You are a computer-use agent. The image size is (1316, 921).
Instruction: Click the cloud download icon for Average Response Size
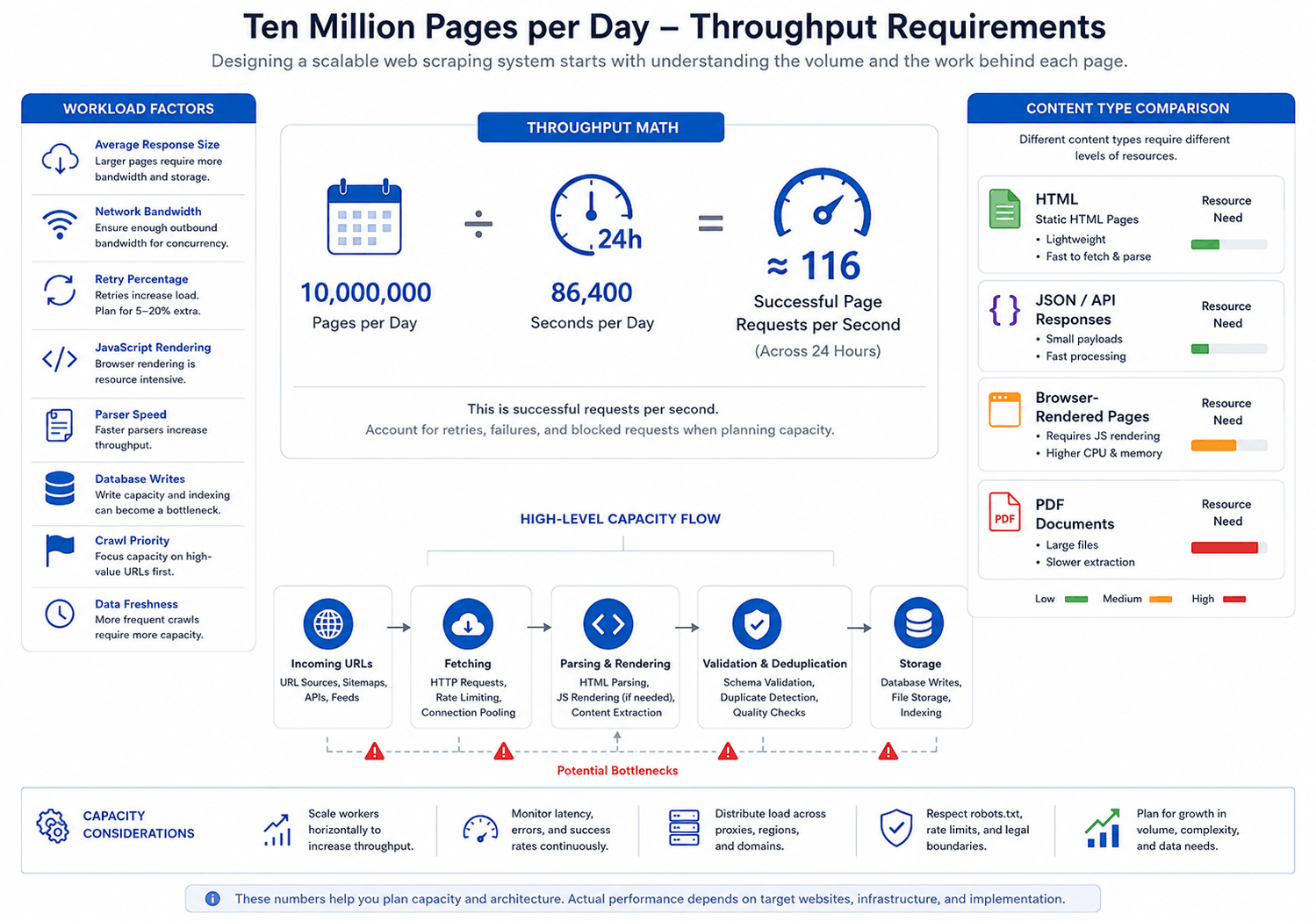tap(60, 160)
